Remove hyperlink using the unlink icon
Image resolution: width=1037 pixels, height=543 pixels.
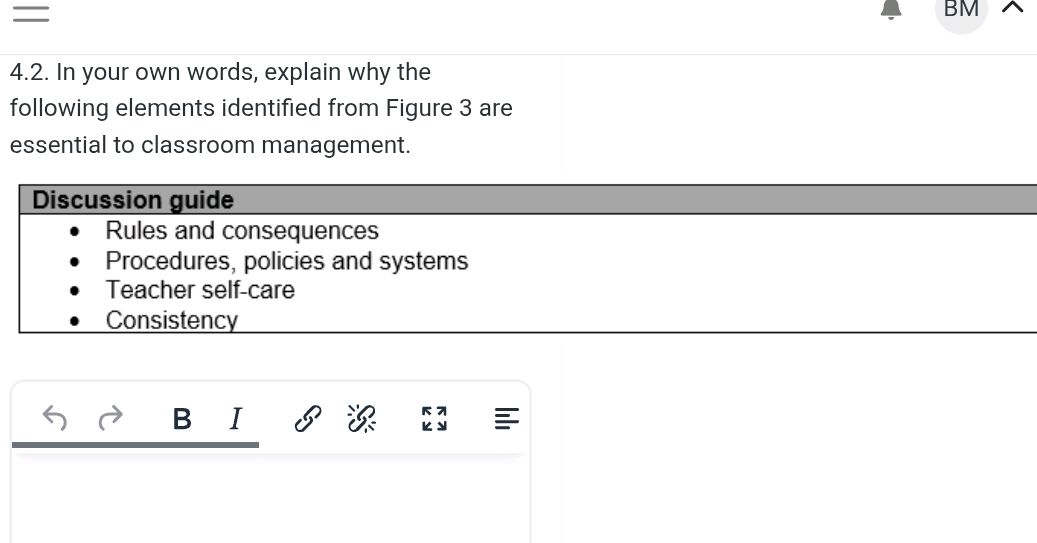tap(361, 419)
